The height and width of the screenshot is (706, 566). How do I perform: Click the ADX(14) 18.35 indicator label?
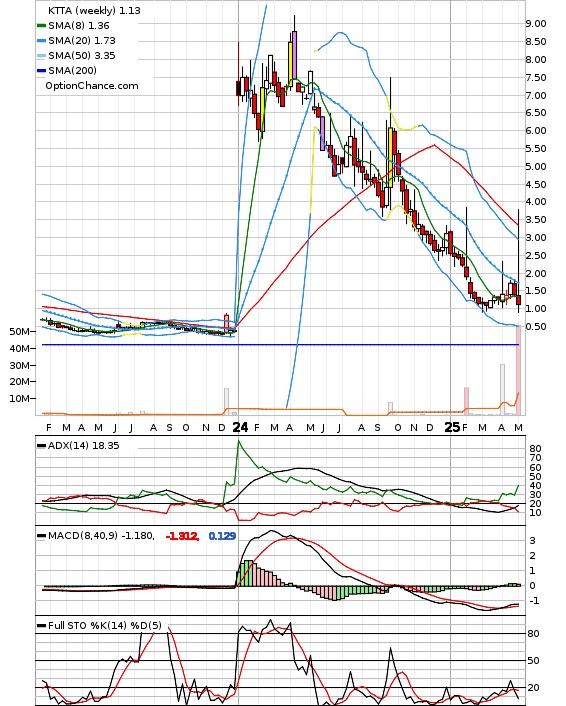coord(84,446)
